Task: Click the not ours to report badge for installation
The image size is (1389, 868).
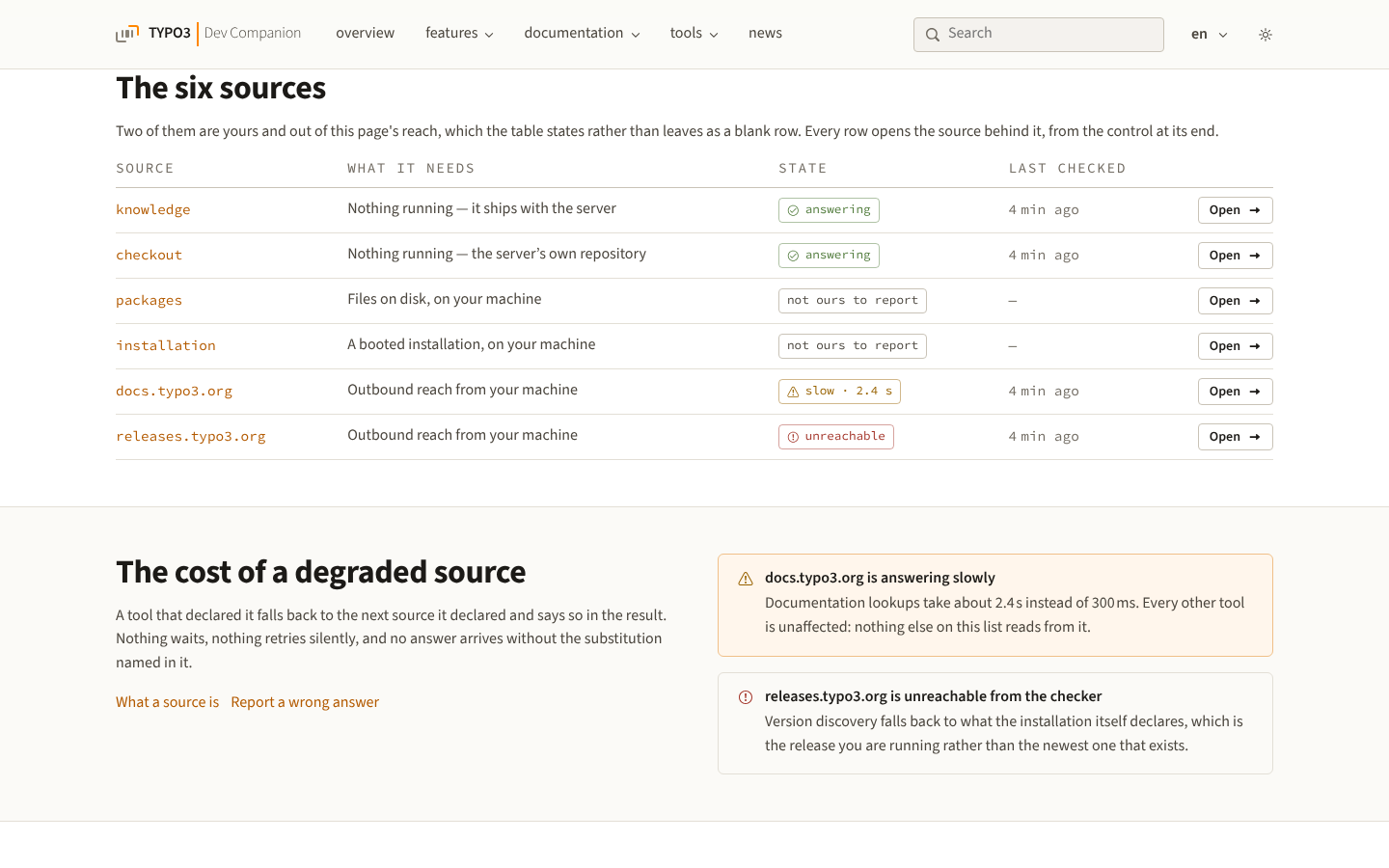Action: coord(853,346)
